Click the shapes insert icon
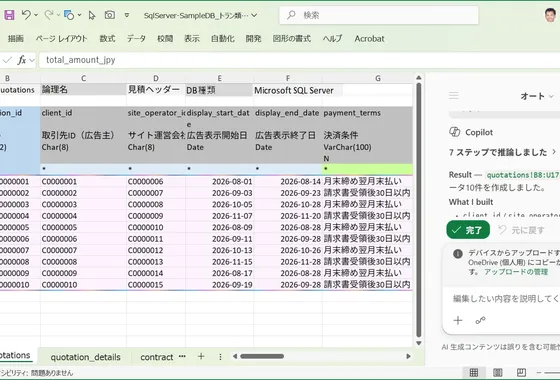The width and height of the screenshot is (560, 380). pyautogui.click(x=69, y=15)
